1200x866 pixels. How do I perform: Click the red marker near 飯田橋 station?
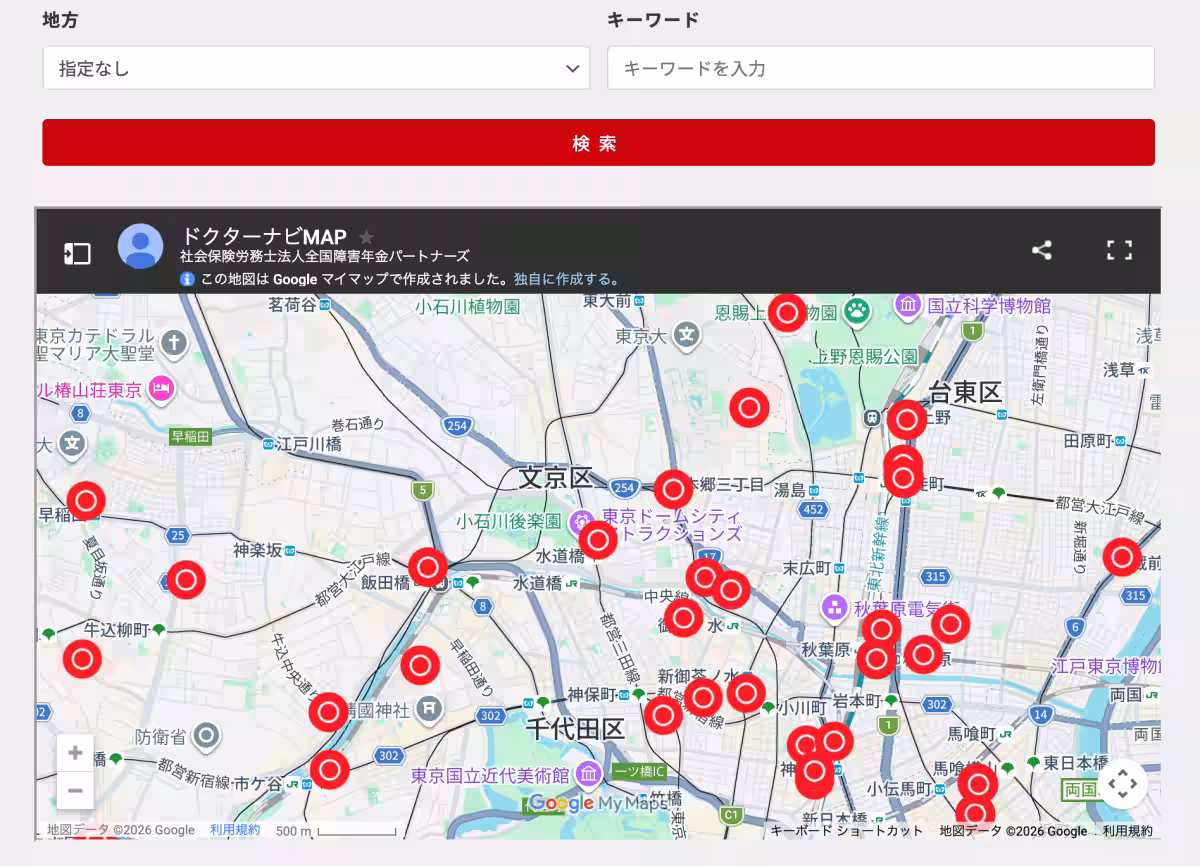pyautogui.click(x=428, y=567)
